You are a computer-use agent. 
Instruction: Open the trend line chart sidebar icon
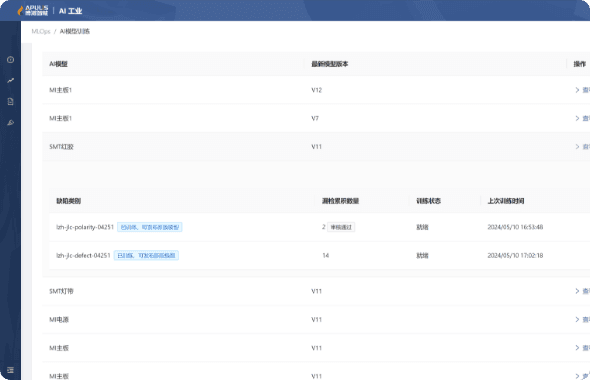click(11, 80)
